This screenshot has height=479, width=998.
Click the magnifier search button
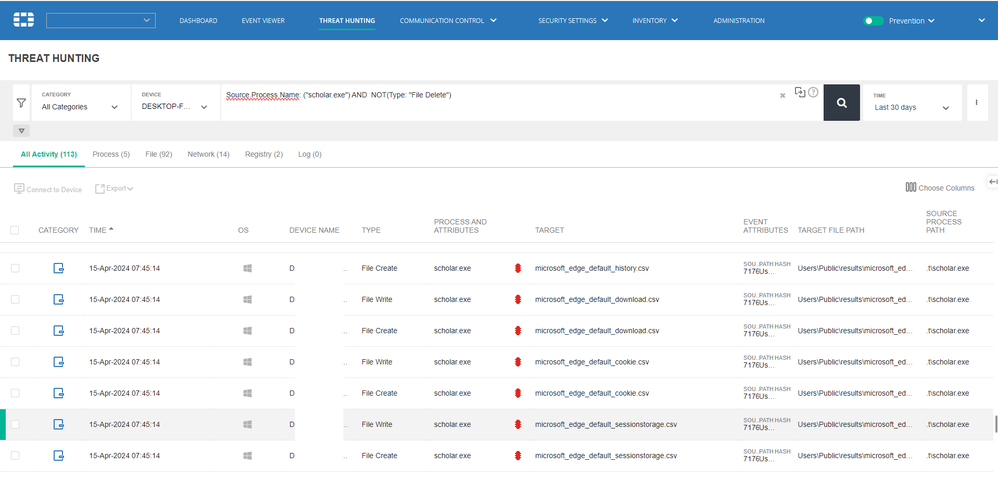point(841,102)
